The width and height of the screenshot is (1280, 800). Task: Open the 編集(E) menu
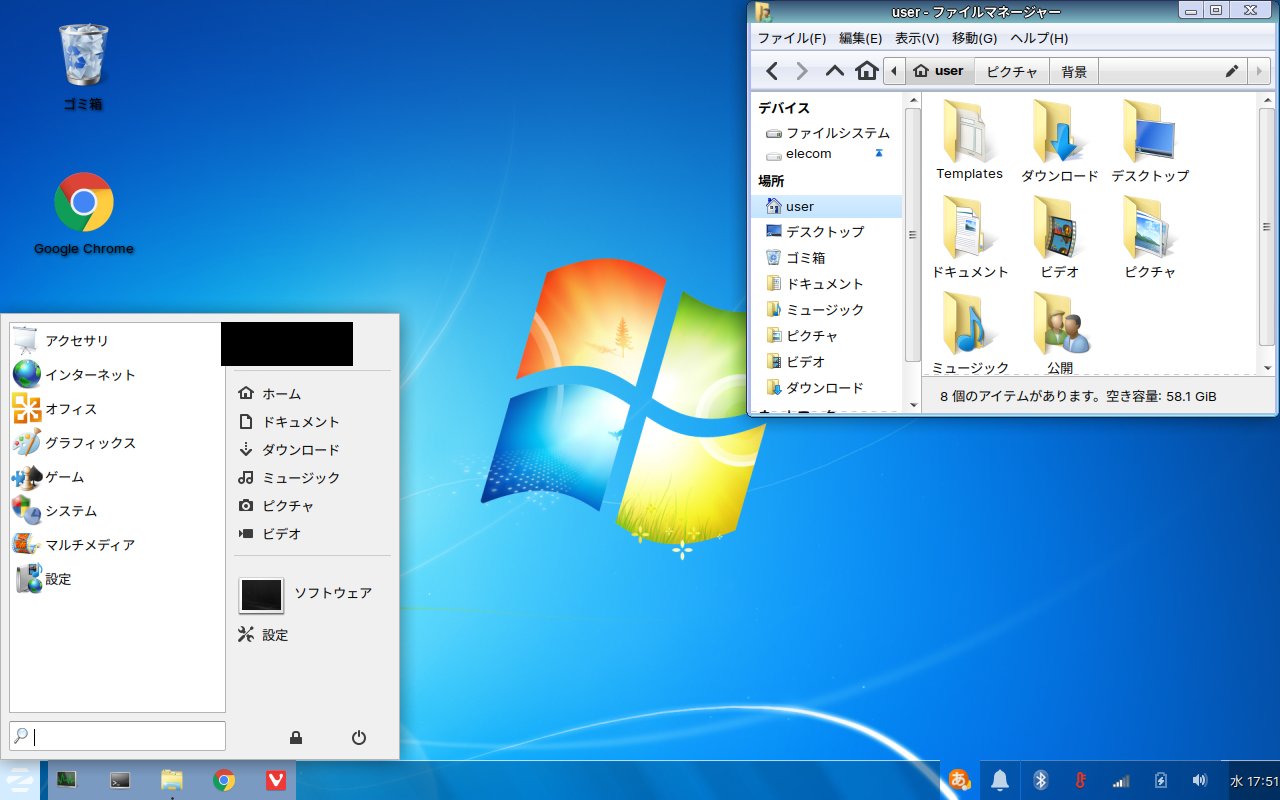point(861,39)
